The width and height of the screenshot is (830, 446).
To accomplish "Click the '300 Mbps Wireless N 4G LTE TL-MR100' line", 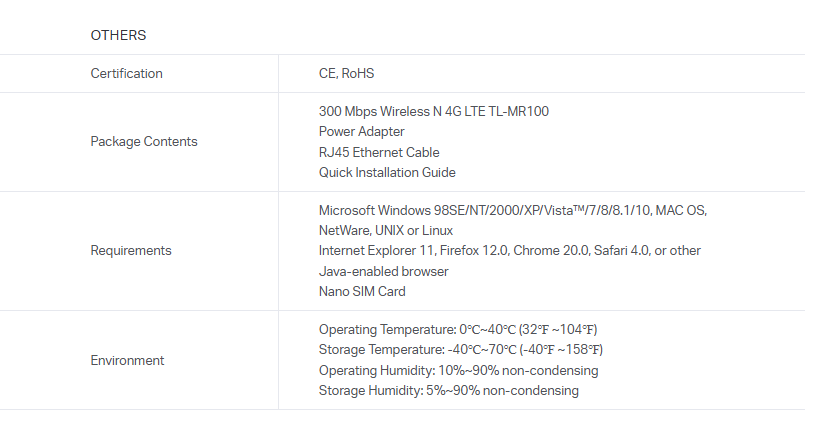I will pos(433,111).
